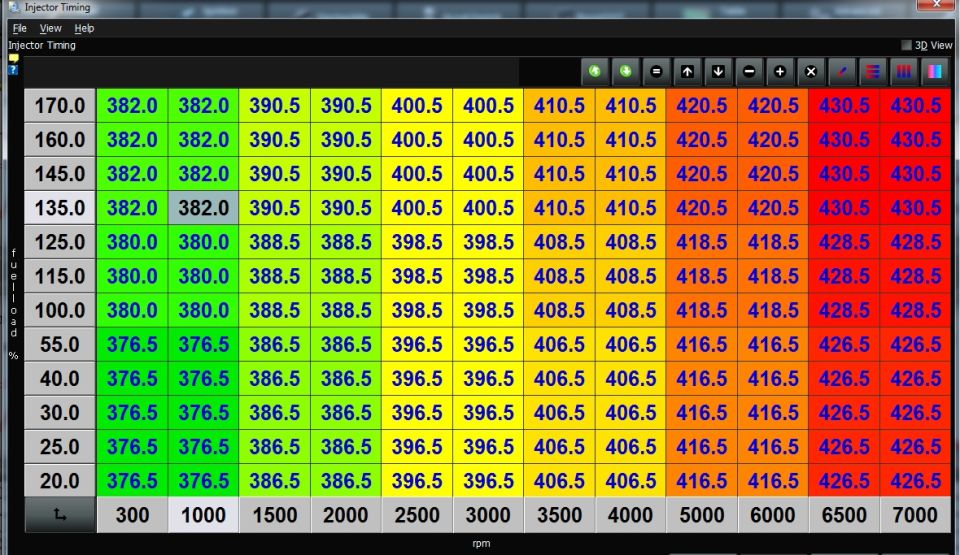
Task: Click the vertical bars interpolate icon
Action: coord(904,72)
